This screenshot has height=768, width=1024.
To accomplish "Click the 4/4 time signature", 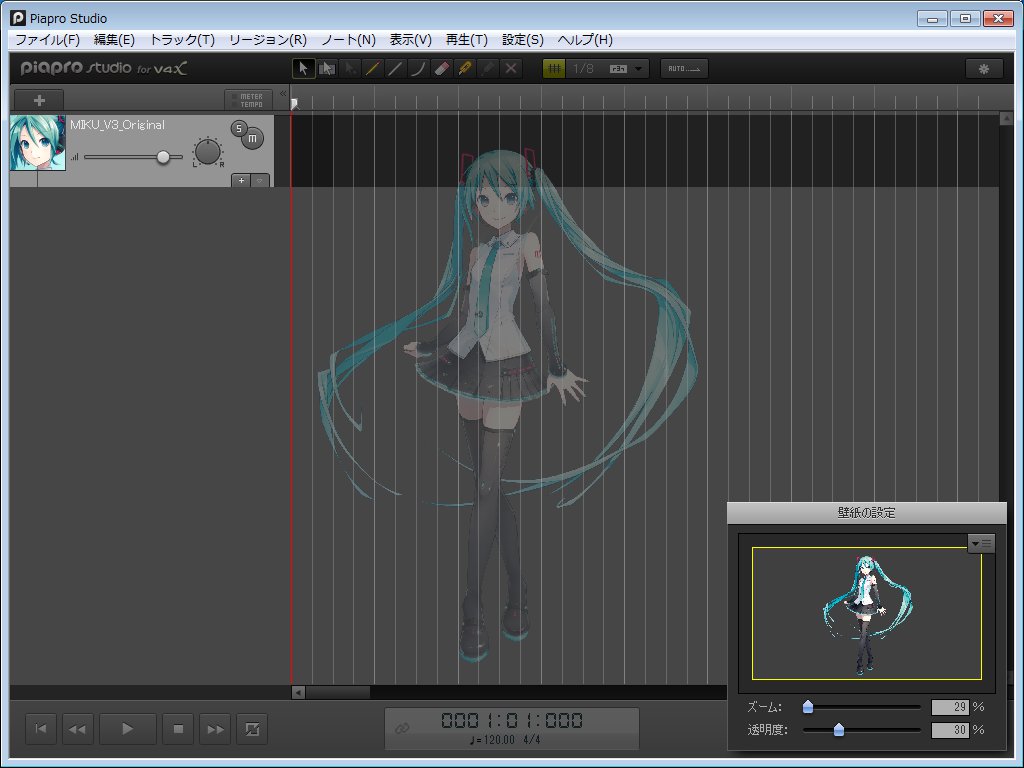I will tap(532, 740).
